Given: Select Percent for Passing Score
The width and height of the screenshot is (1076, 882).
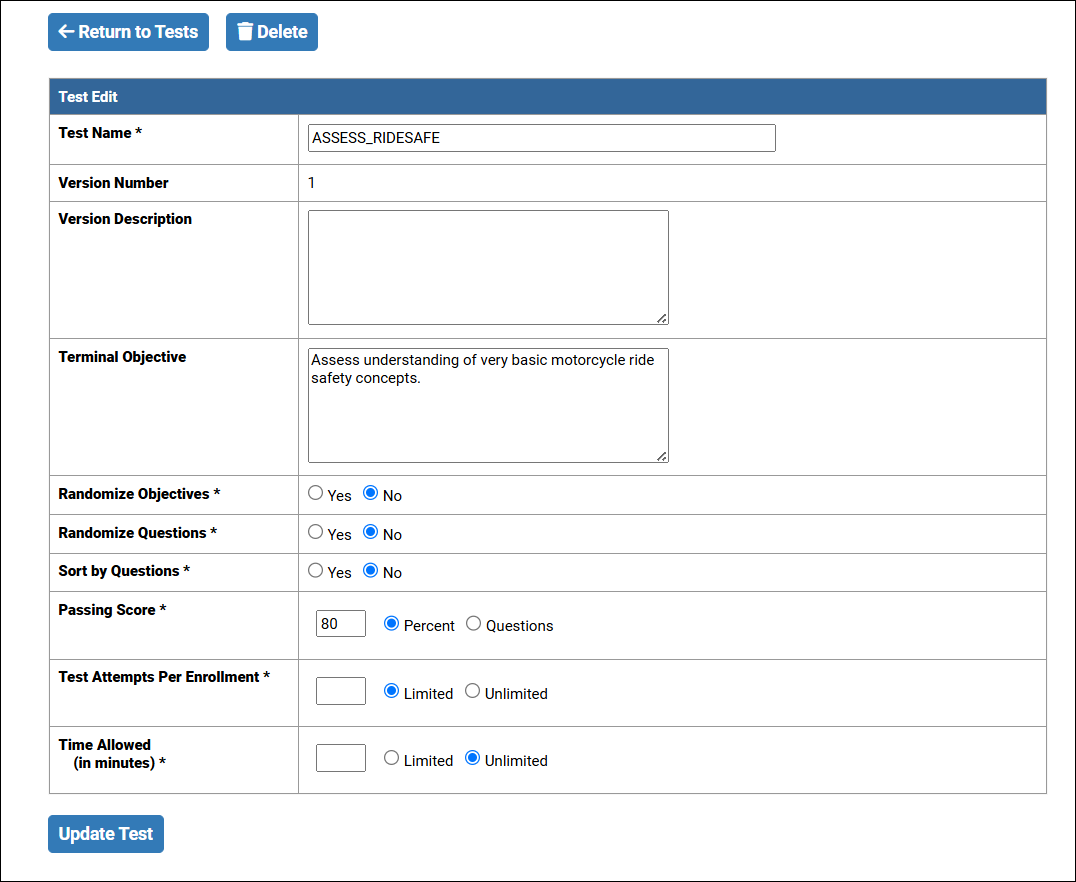Looking at the screenshot, I should pyautogui.click(x=392, y=623).
